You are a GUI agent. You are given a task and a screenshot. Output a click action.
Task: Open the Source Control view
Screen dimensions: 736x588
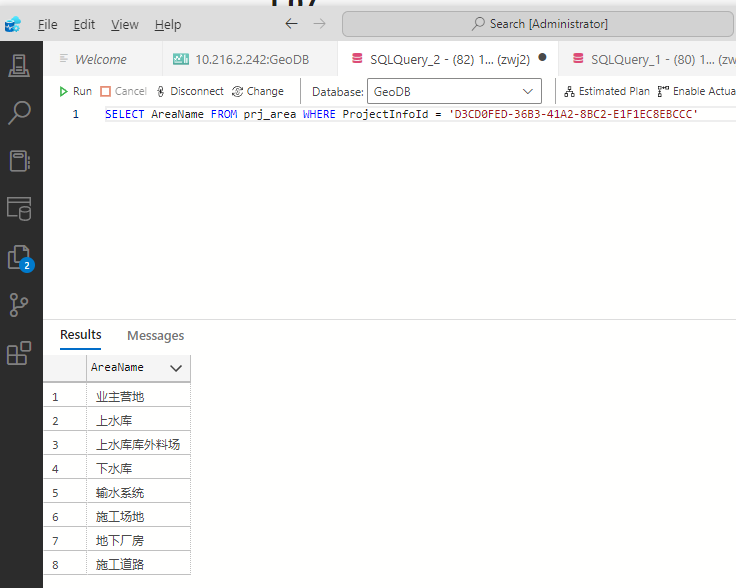[19, 305]
